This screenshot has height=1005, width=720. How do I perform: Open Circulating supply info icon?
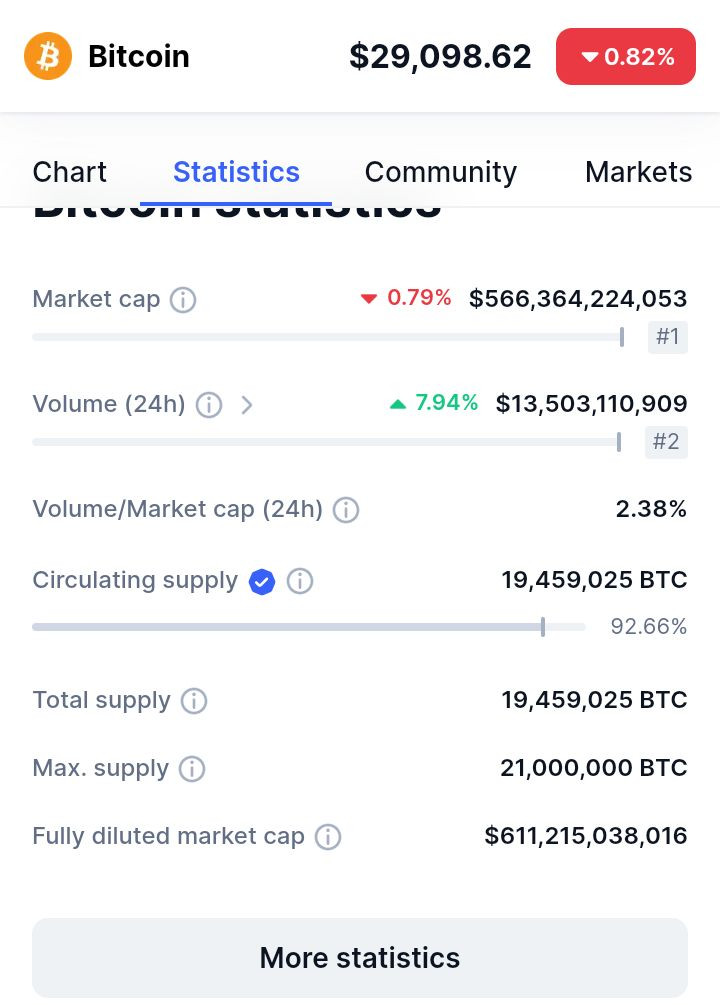[x=300, y=581]
